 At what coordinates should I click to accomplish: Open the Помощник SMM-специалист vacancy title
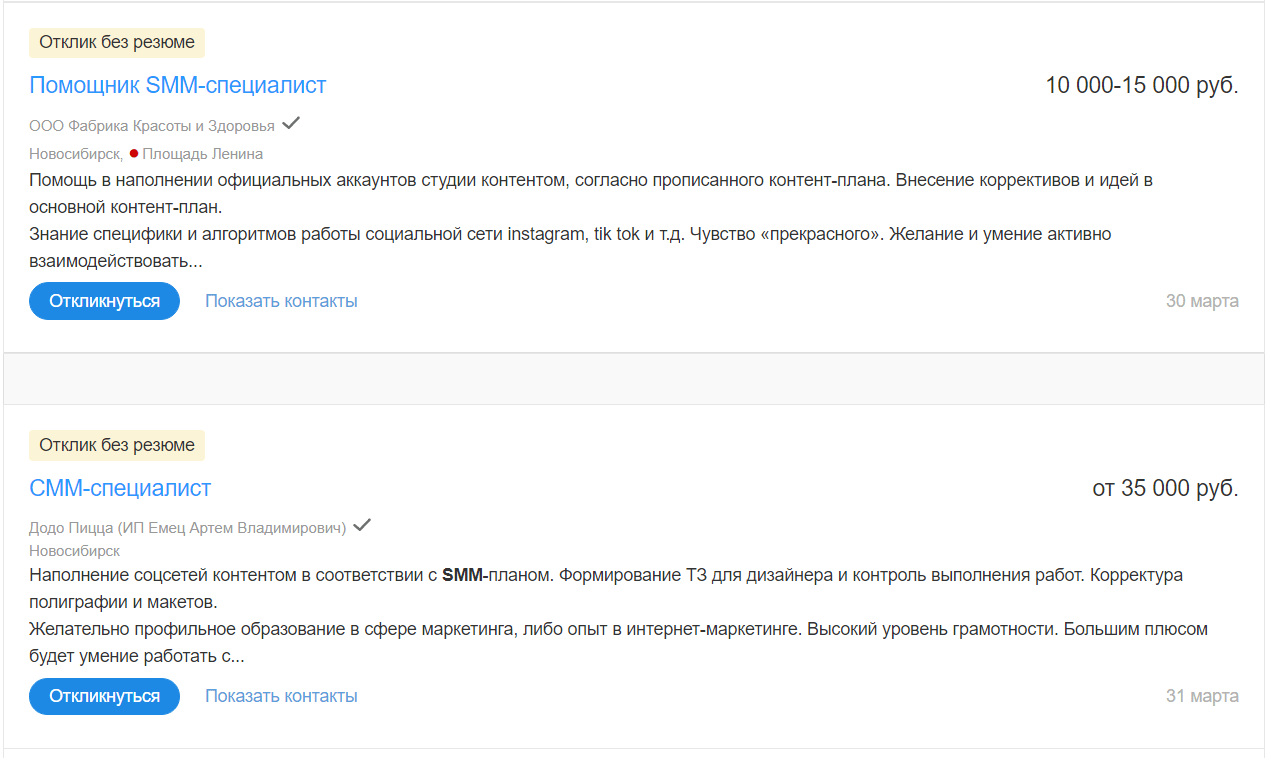[176, 86]
